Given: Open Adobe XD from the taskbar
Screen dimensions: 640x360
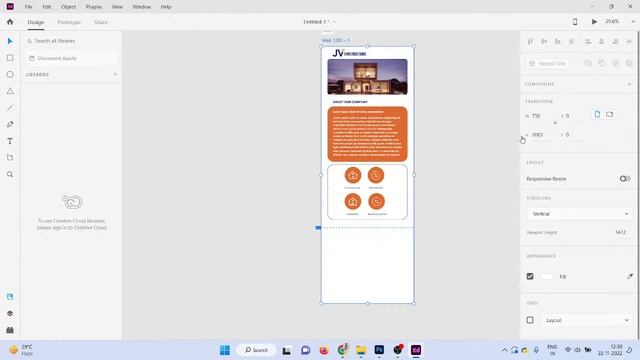Looking at the screenshot, I should (416, 350).
